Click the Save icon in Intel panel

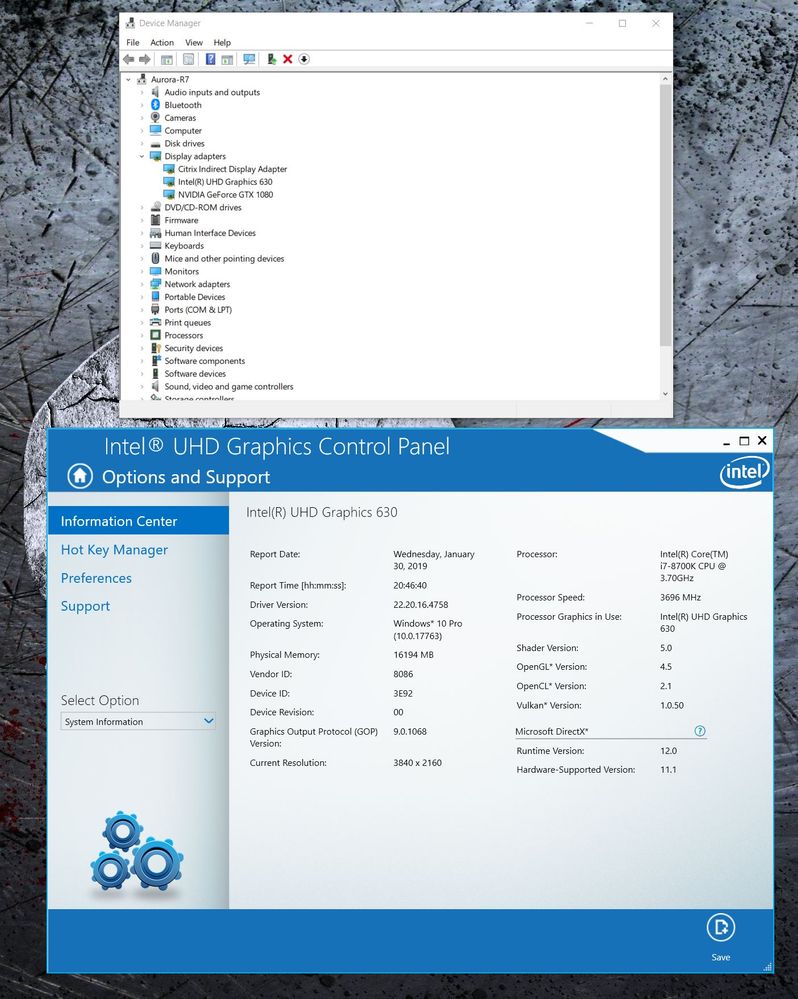(720, 928)
